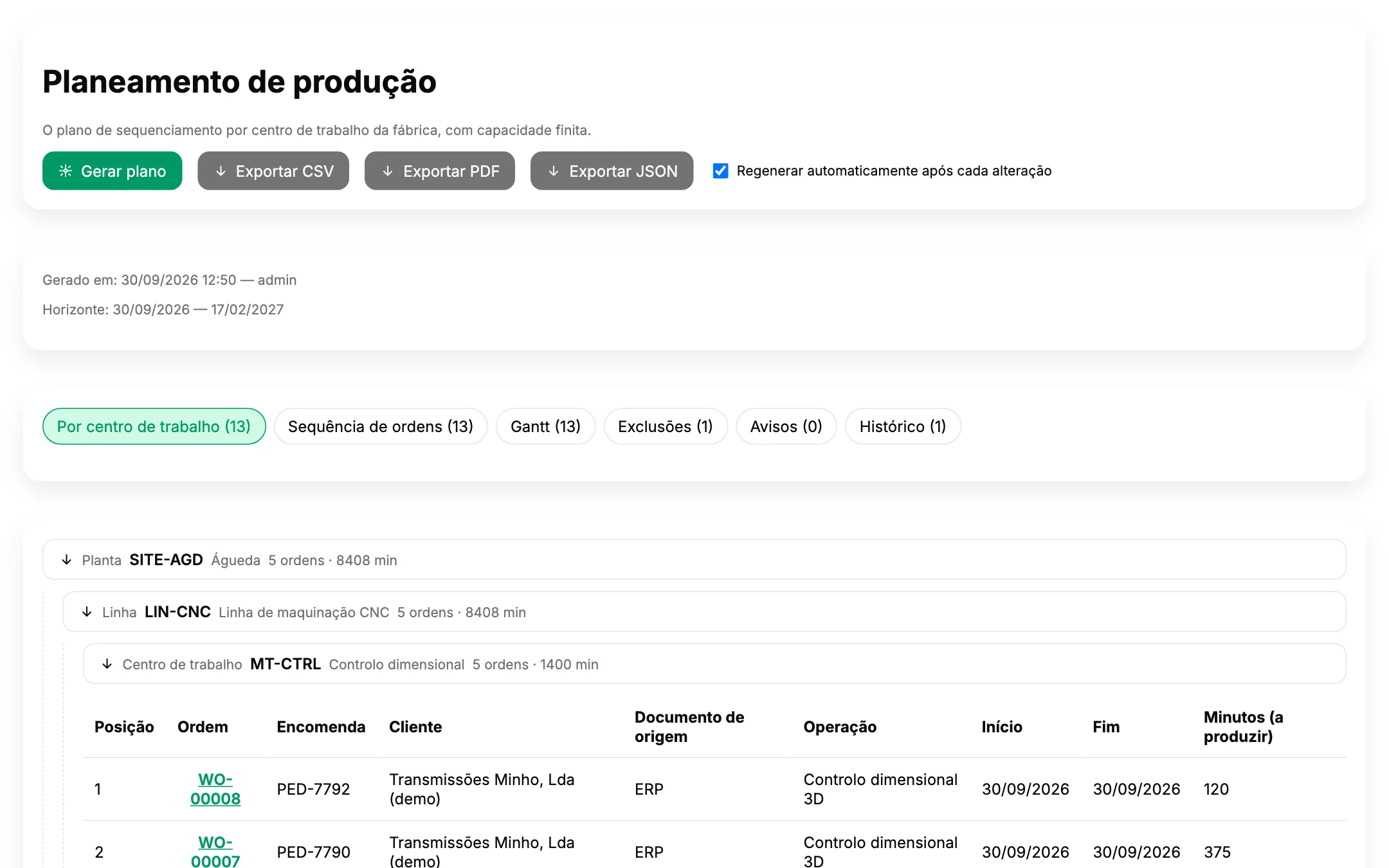Viewport: 1389px width, 868px height.
Task: Click the 120 minutes value
Action: coord(1216,789)
